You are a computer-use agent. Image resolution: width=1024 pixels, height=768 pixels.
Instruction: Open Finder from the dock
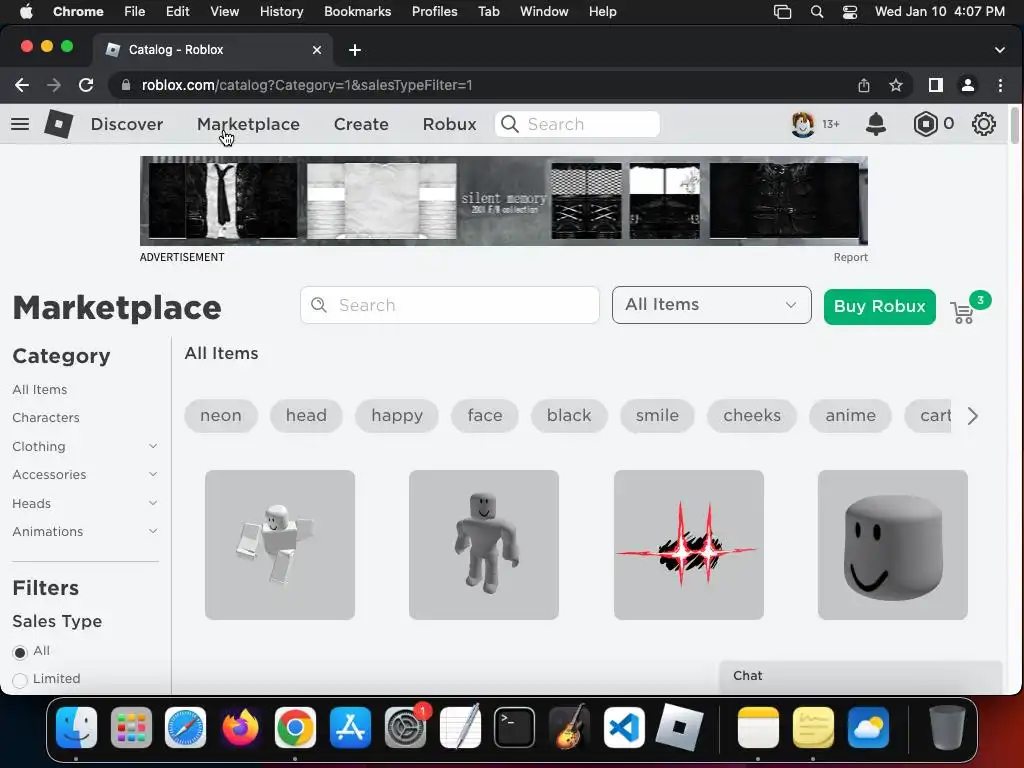(76, 728)
